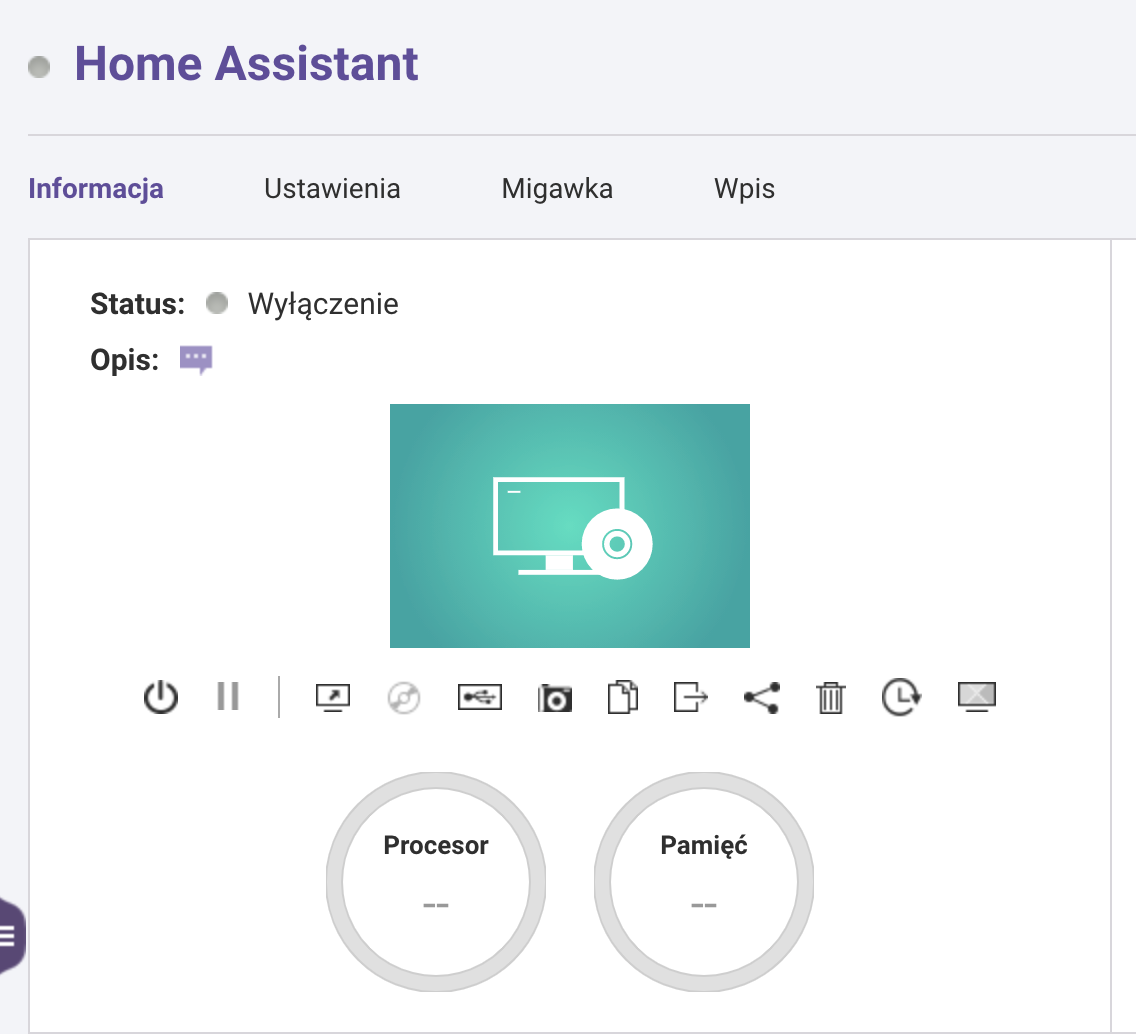Click the power button icon

pyautogui.click(x=160, y=698)
